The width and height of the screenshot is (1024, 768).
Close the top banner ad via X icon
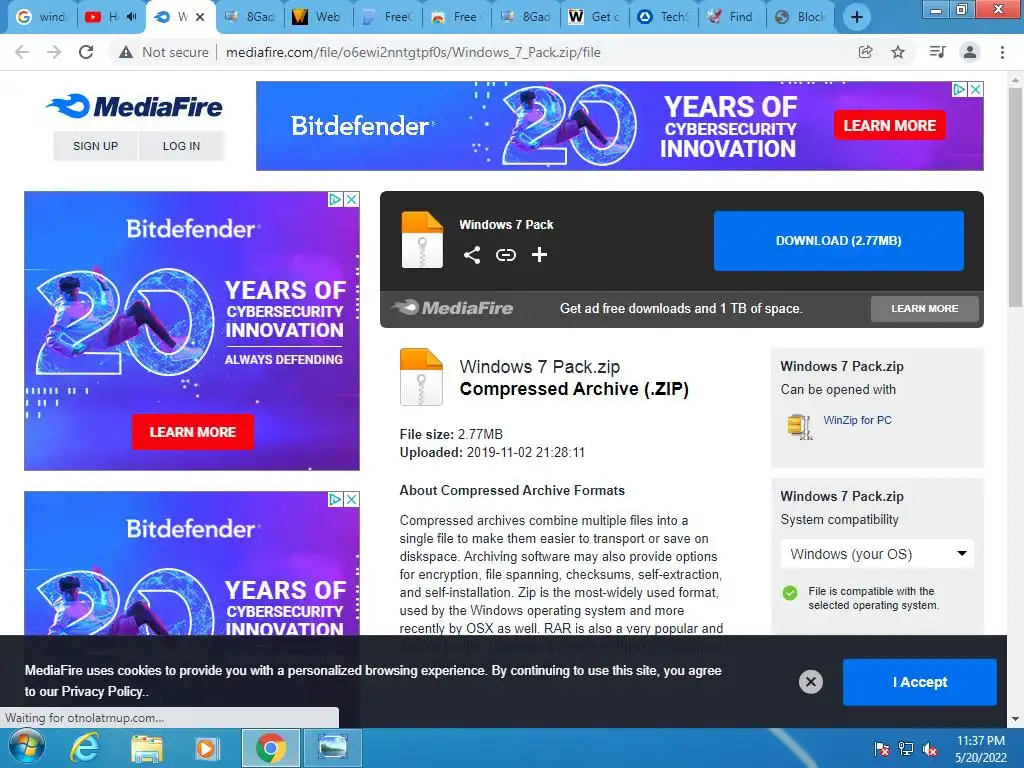[x=975, y=89]
